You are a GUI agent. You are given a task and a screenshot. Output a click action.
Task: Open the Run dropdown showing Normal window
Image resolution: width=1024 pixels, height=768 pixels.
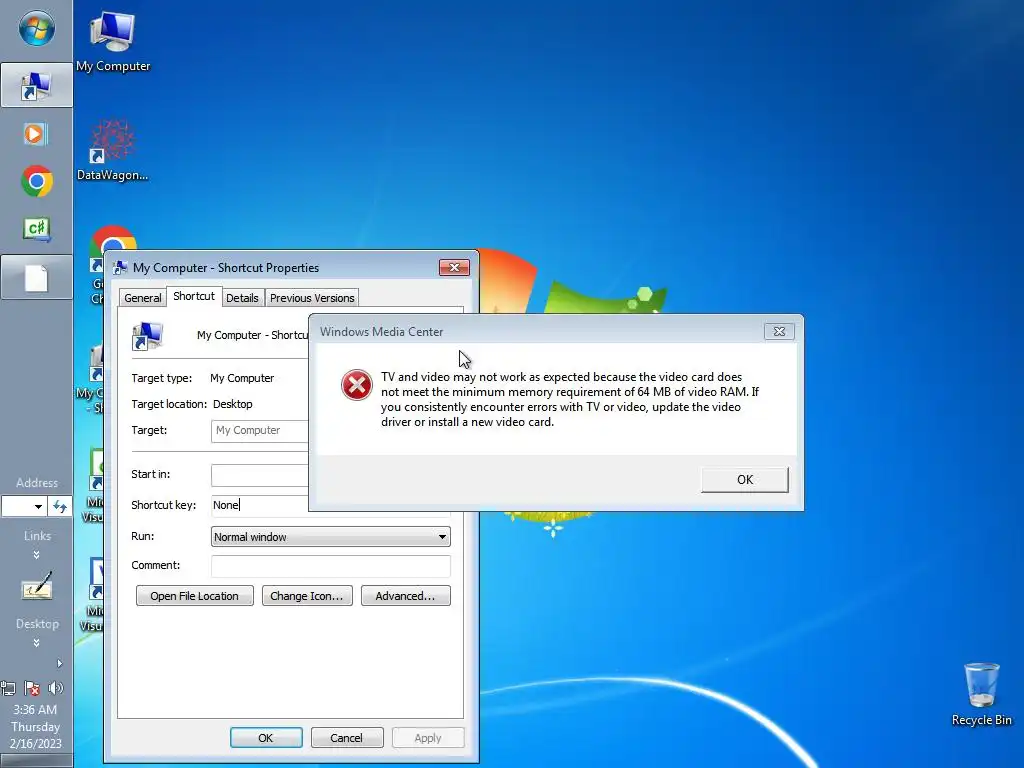tap(330, 537)
